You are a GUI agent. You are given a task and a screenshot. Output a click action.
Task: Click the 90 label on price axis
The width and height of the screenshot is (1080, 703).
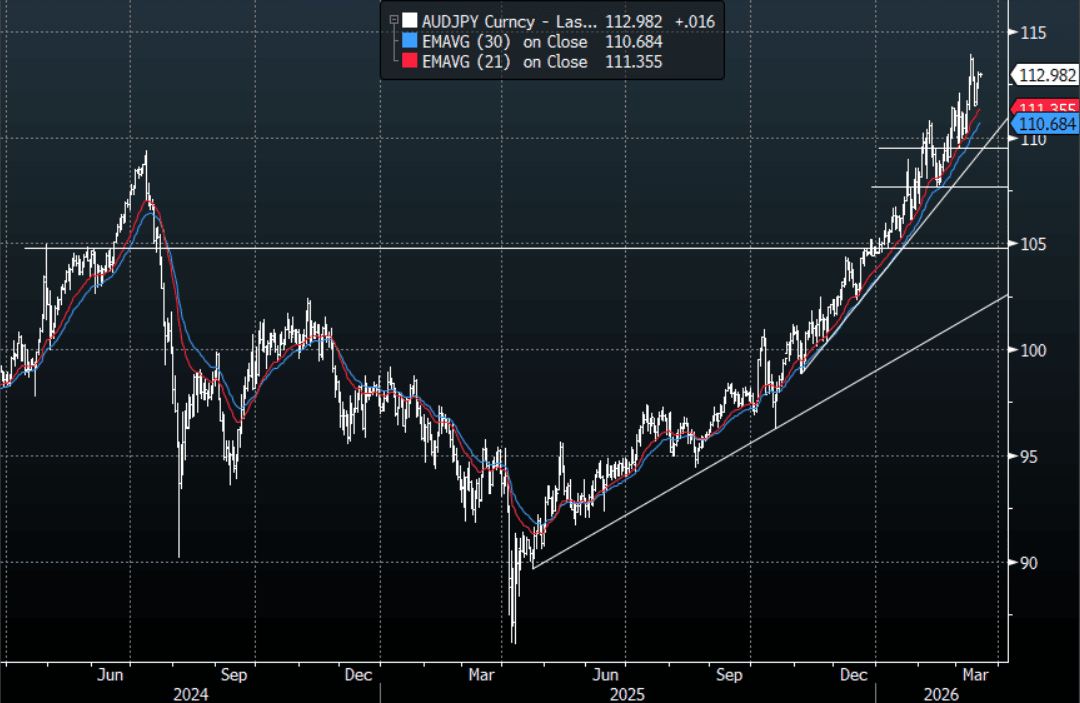tap(1028, 562)
